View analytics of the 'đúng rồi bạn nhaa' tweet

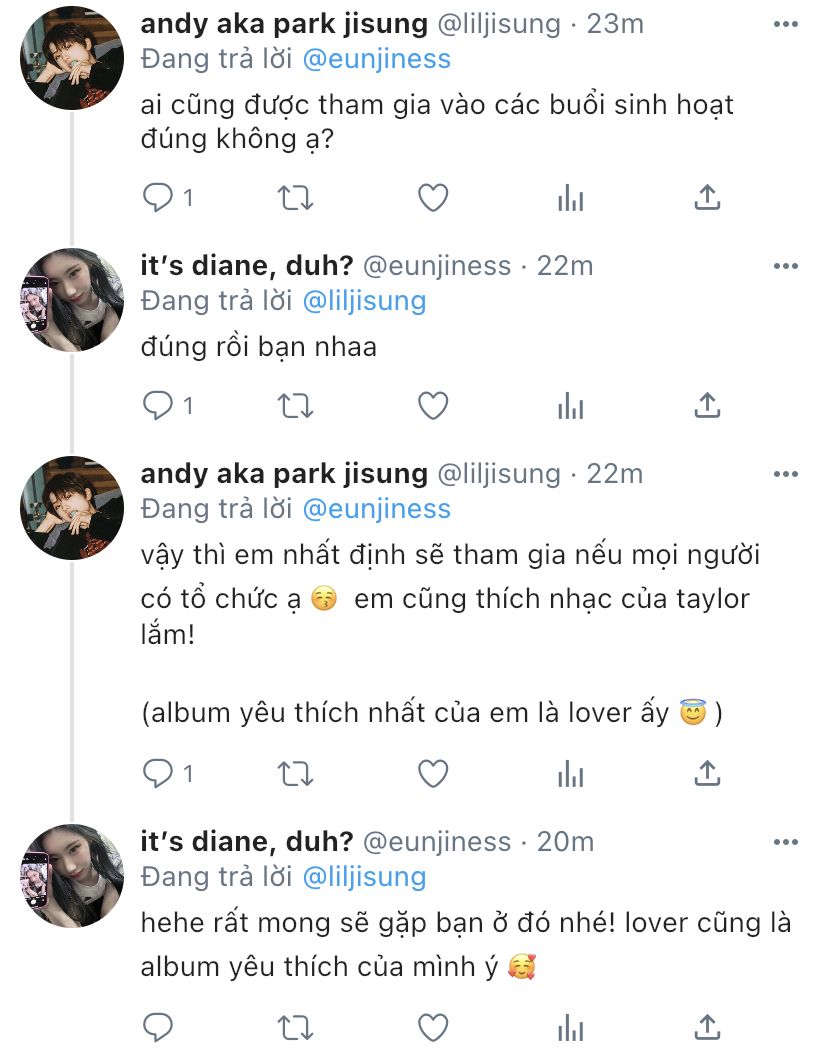tap(570, 406)
